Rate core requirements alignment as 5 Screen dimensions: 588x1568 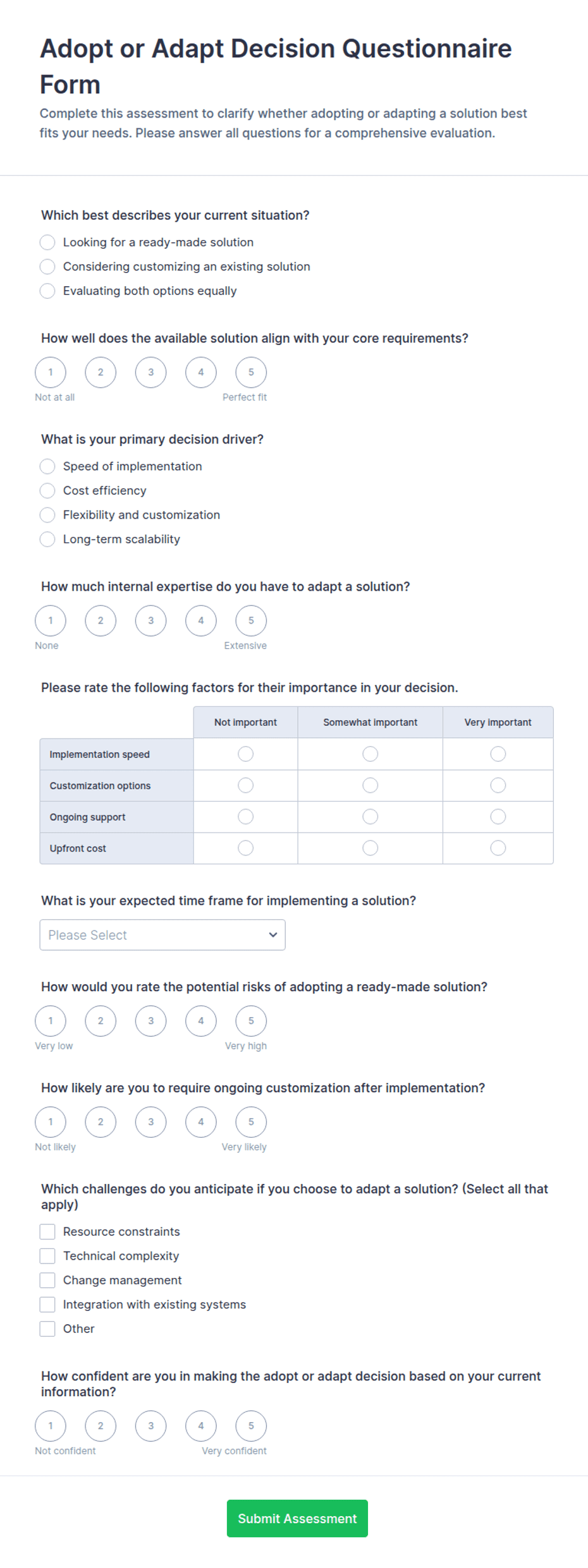point(251,372)
